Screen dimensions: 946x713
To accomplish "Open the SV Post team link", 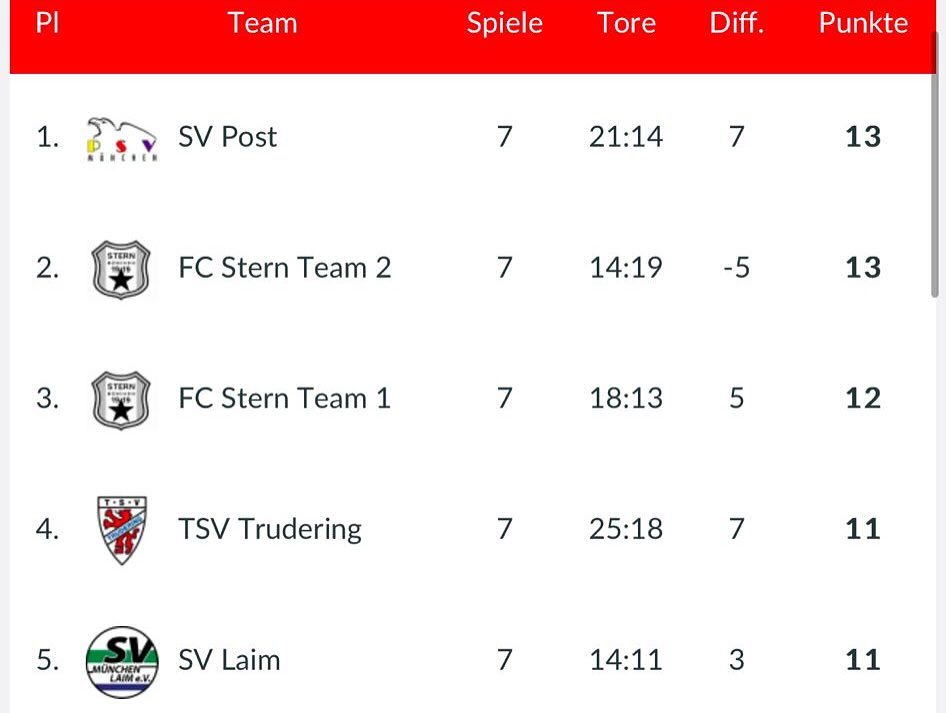I will coord(227,137).
